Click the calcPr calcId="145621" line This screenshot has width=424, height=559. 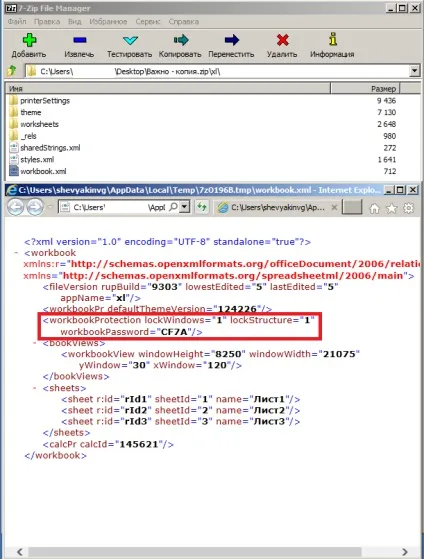point(108,444)
